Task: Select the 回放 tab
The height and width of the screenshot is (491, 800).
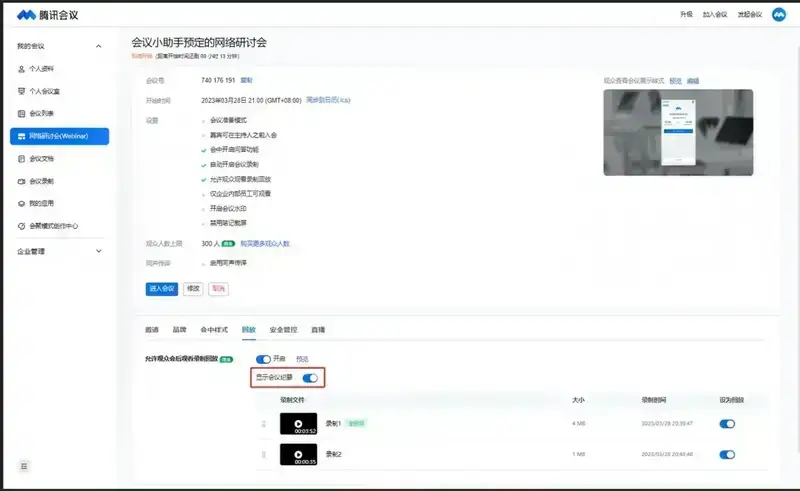Action: (248, 330)
